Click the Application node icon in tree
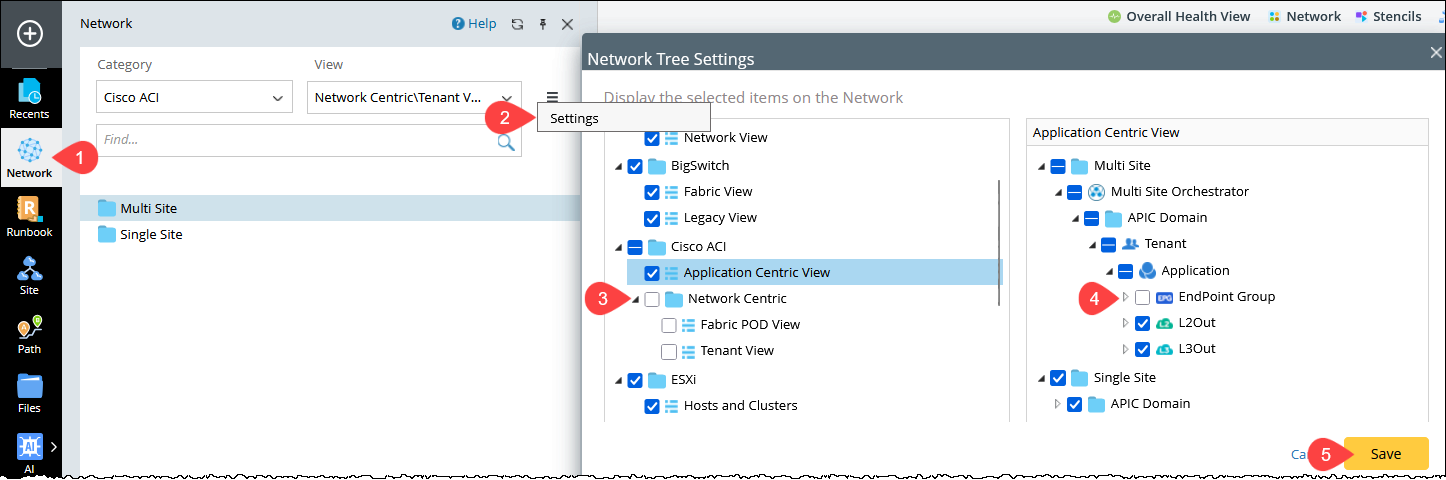Screen dimensions: 1446x480 pos(1148,270)
